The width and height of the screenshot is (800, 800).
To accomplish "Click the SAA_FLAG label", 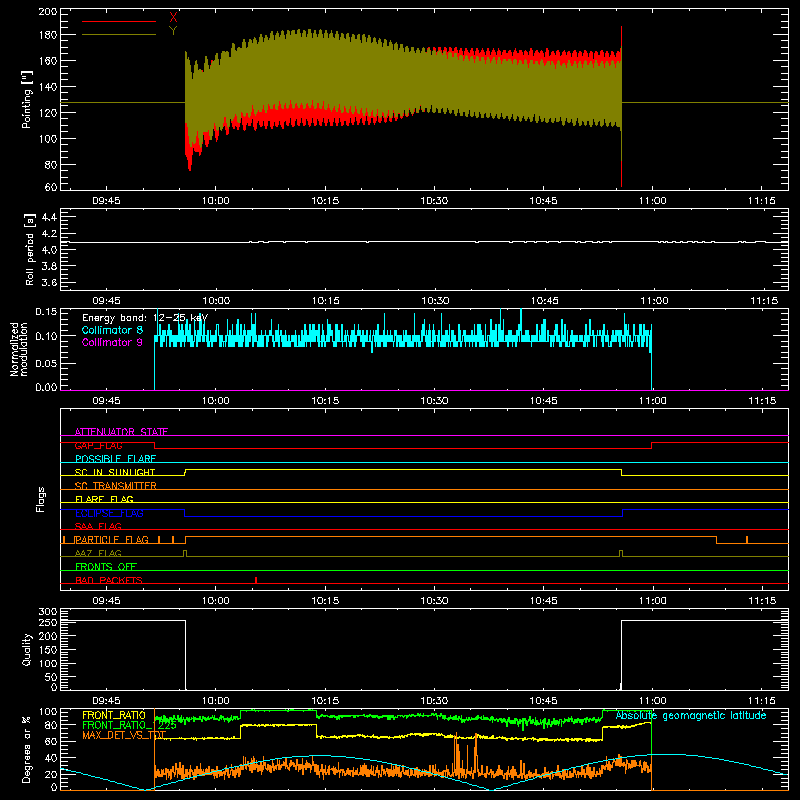I will pos(98,526).
